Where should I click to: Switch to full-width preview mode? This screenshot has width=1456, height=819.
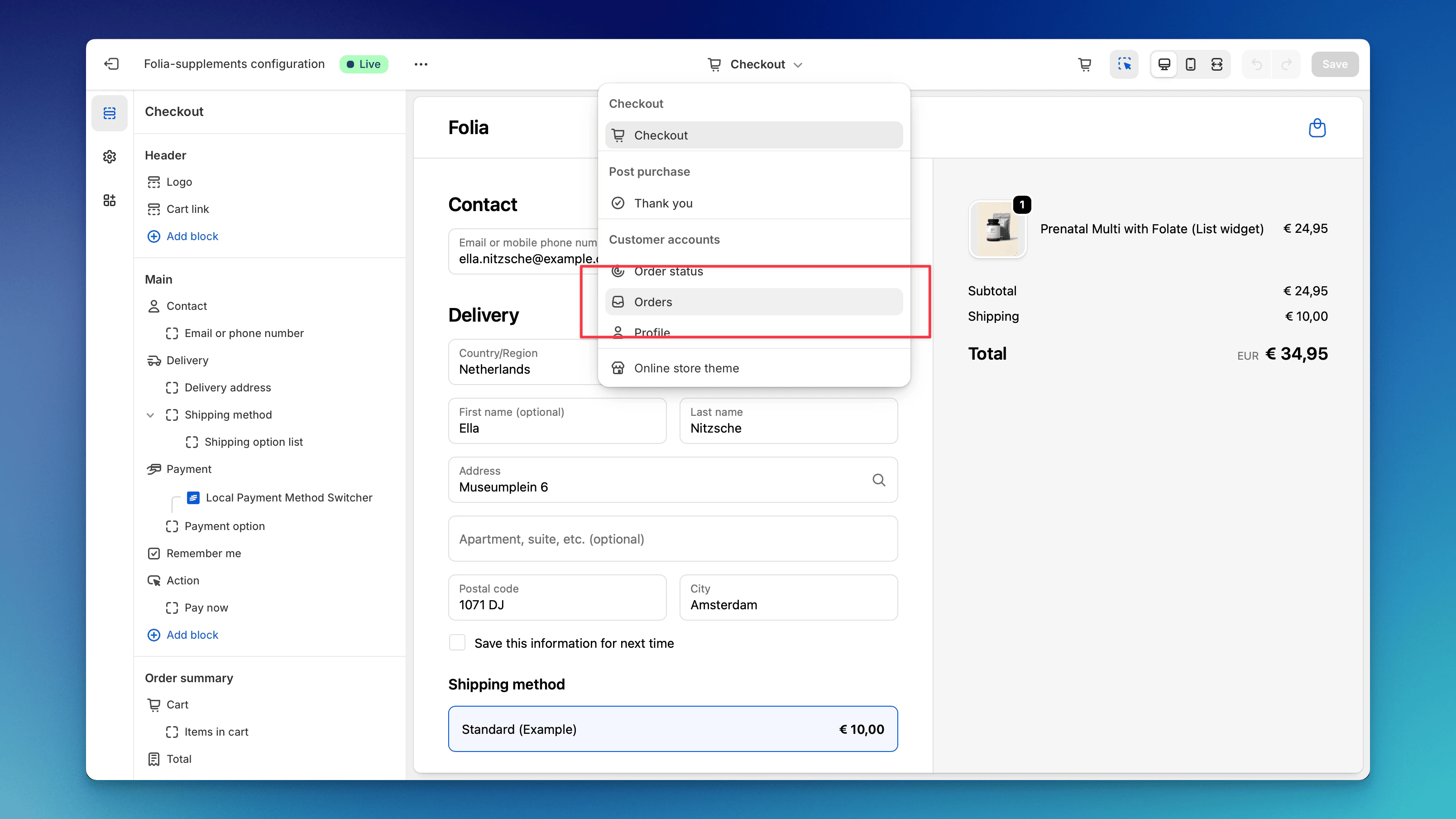tap(1217, 64)
